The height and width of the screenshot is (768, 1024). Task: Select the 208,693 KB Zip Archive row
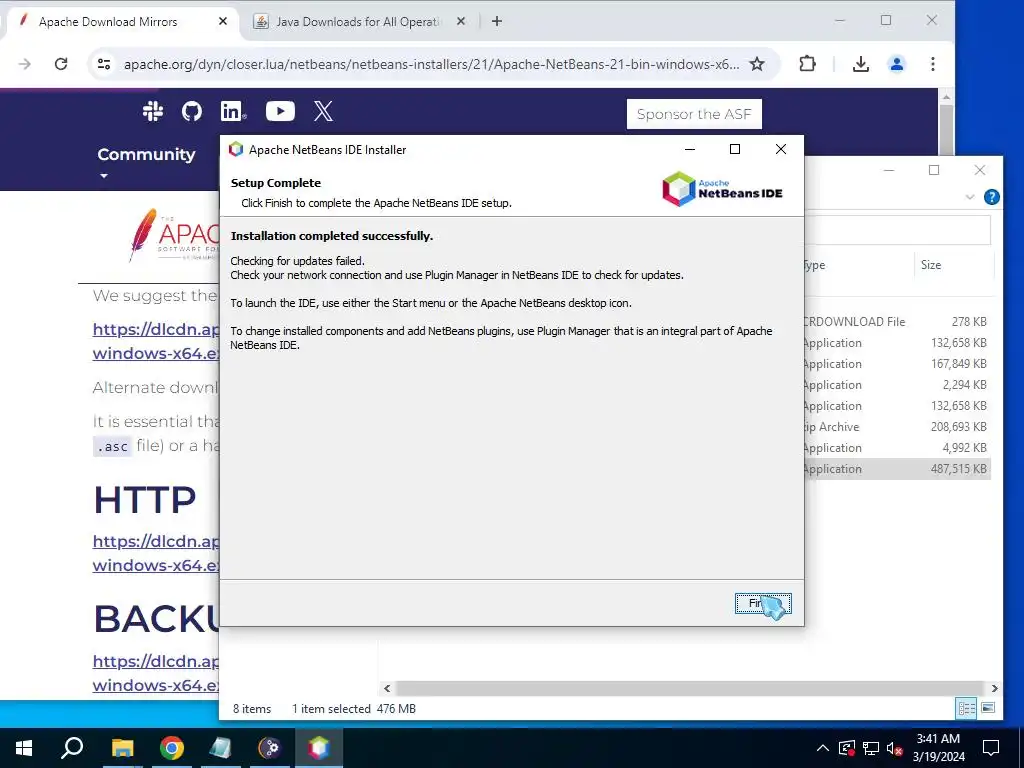point(897,426)
